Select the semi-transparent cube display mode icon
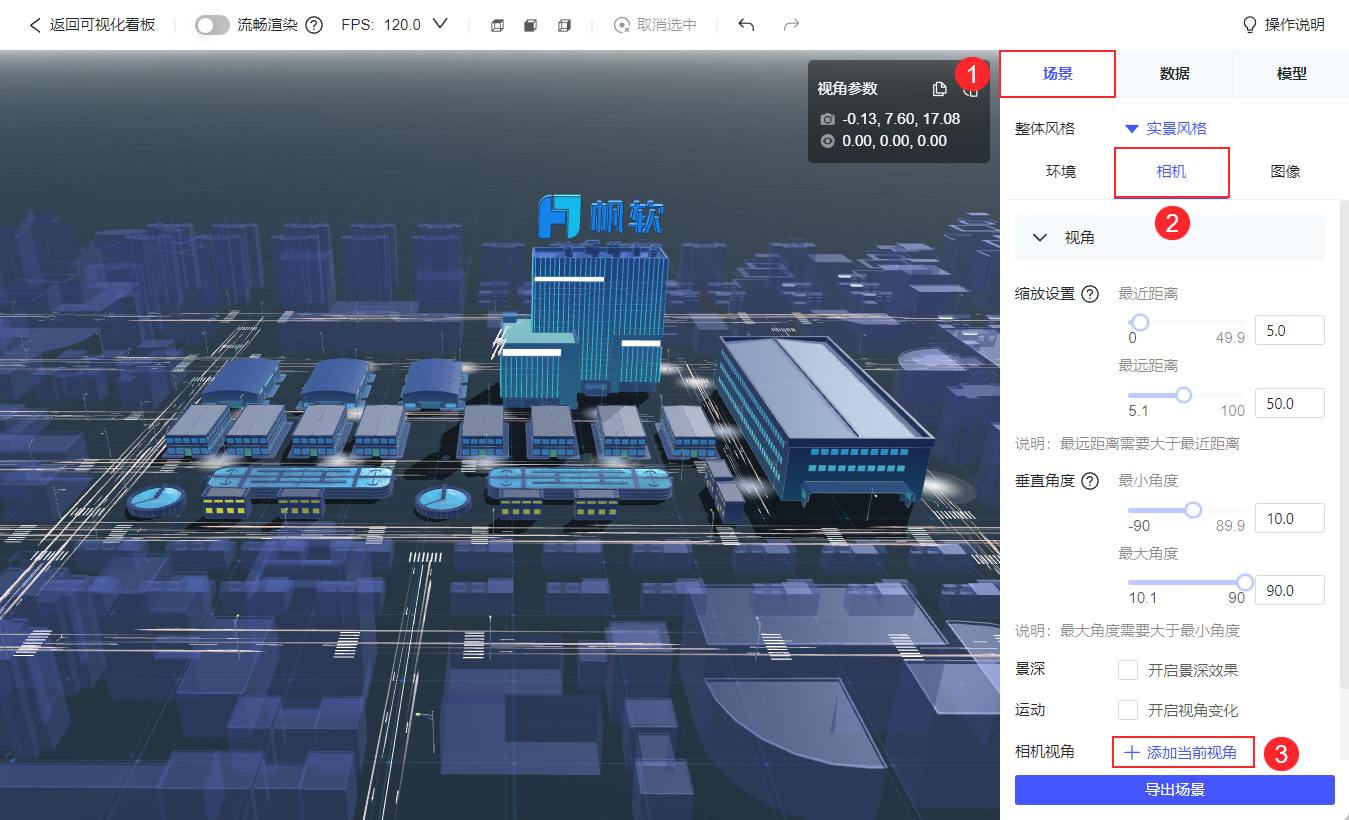 pyautogui.click(x=564, y=25)
